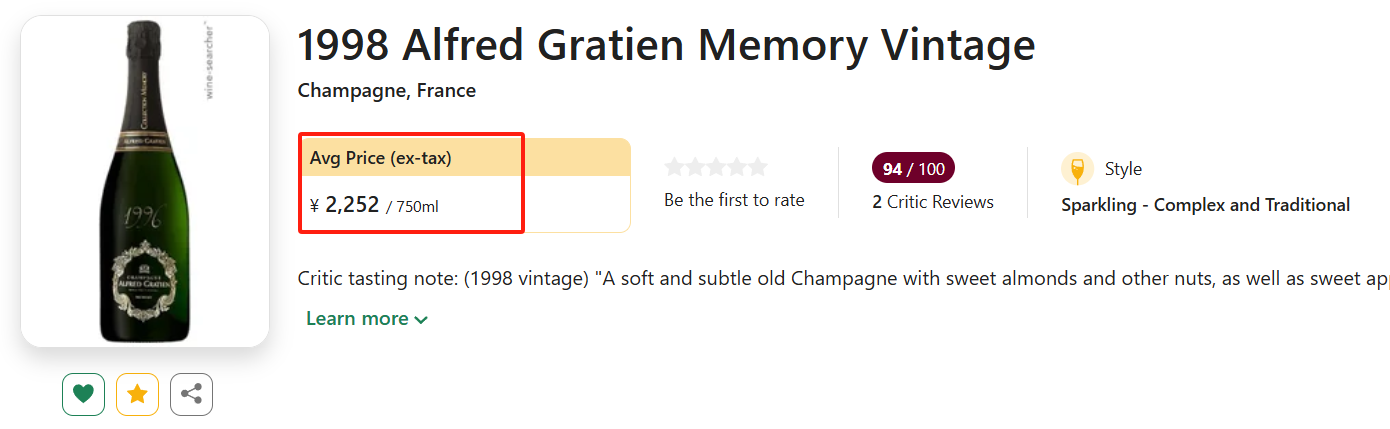The height and width of the screenshot is (429, 1390).
Task: Expand the chevron beside Learn more
Action: pyautogui.click(x=421, y=320)
